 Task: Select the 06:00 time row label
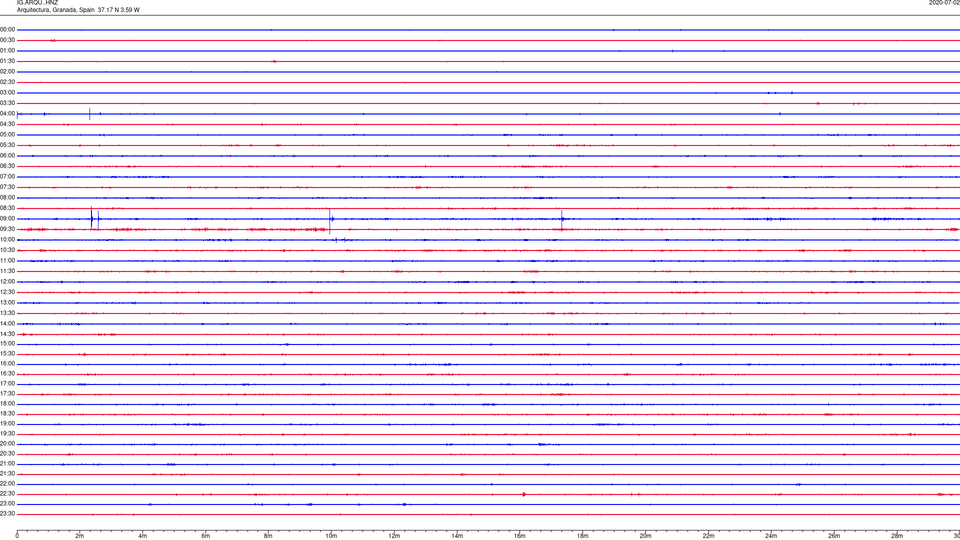tap(7, 156)
